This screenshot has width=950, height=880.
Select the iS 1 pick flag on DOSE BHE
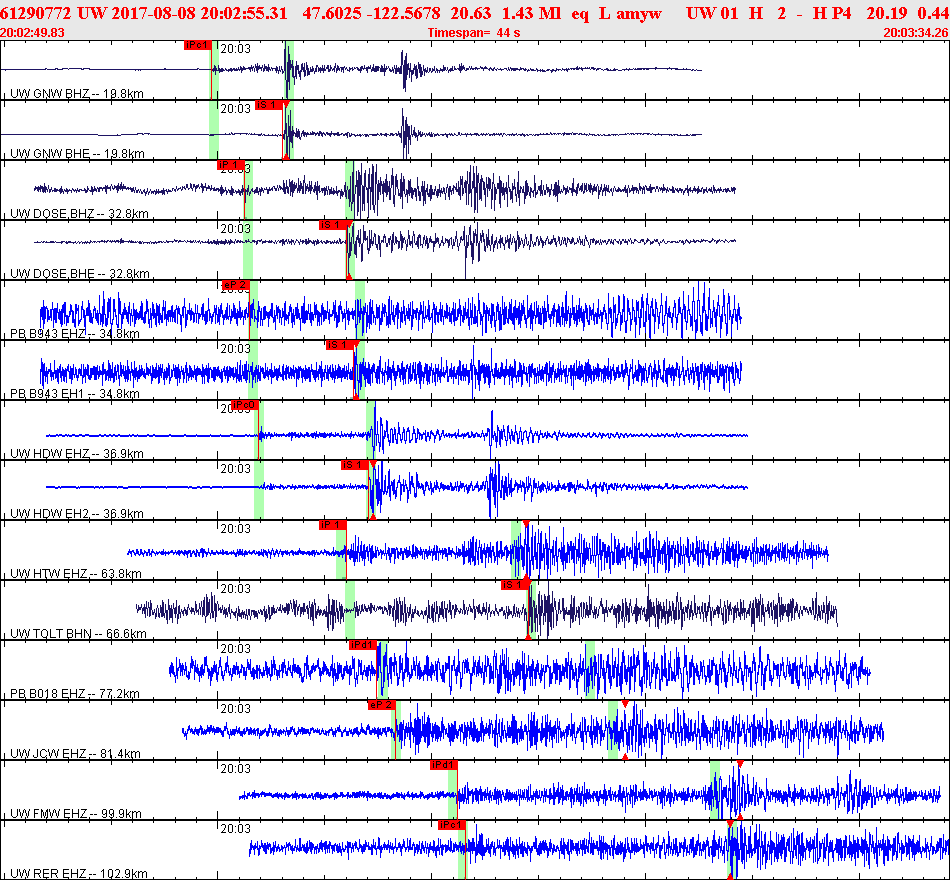click(333, 225)
